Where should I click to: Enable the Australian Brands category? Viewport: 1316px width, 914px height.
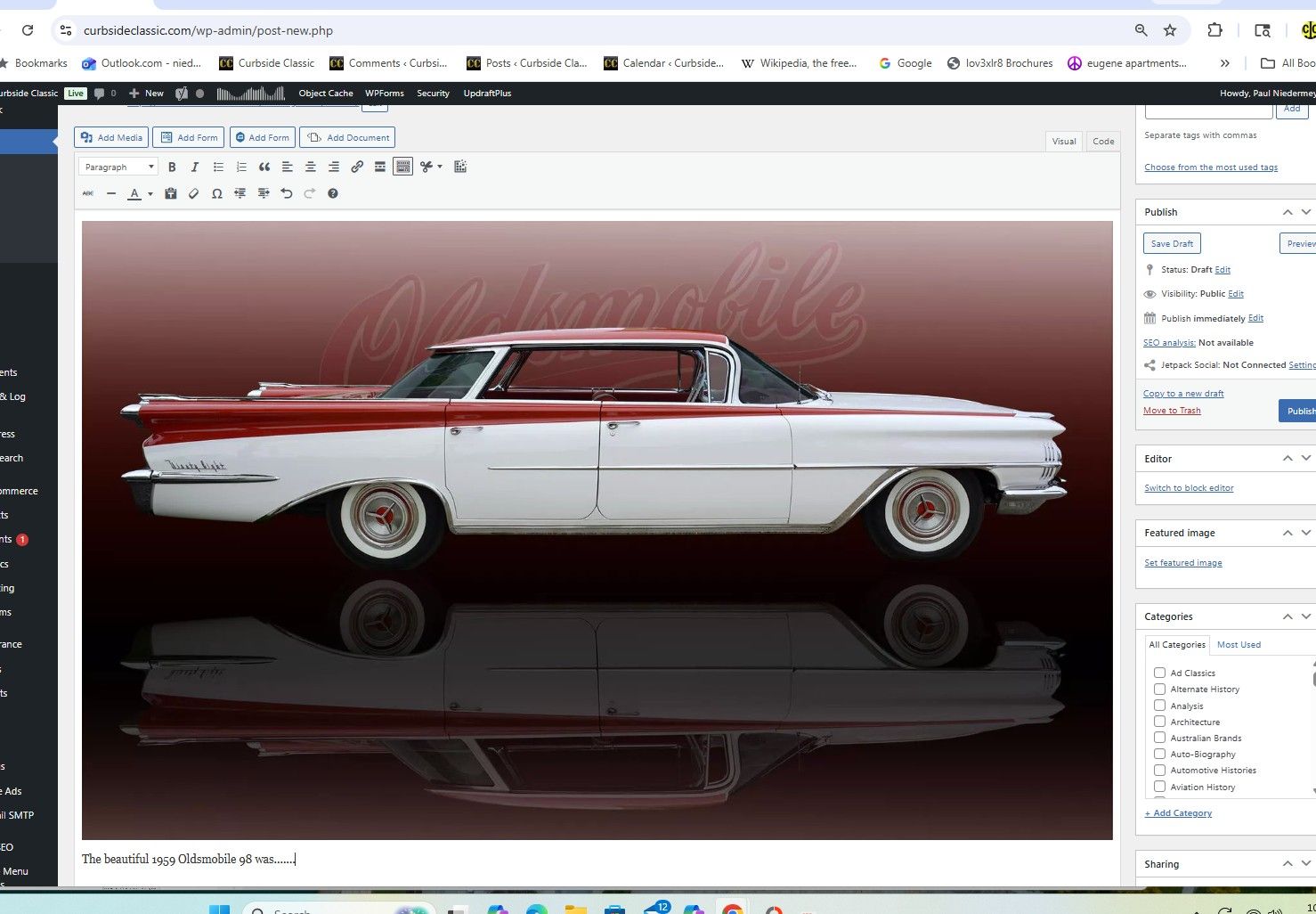pos(1159,738)
